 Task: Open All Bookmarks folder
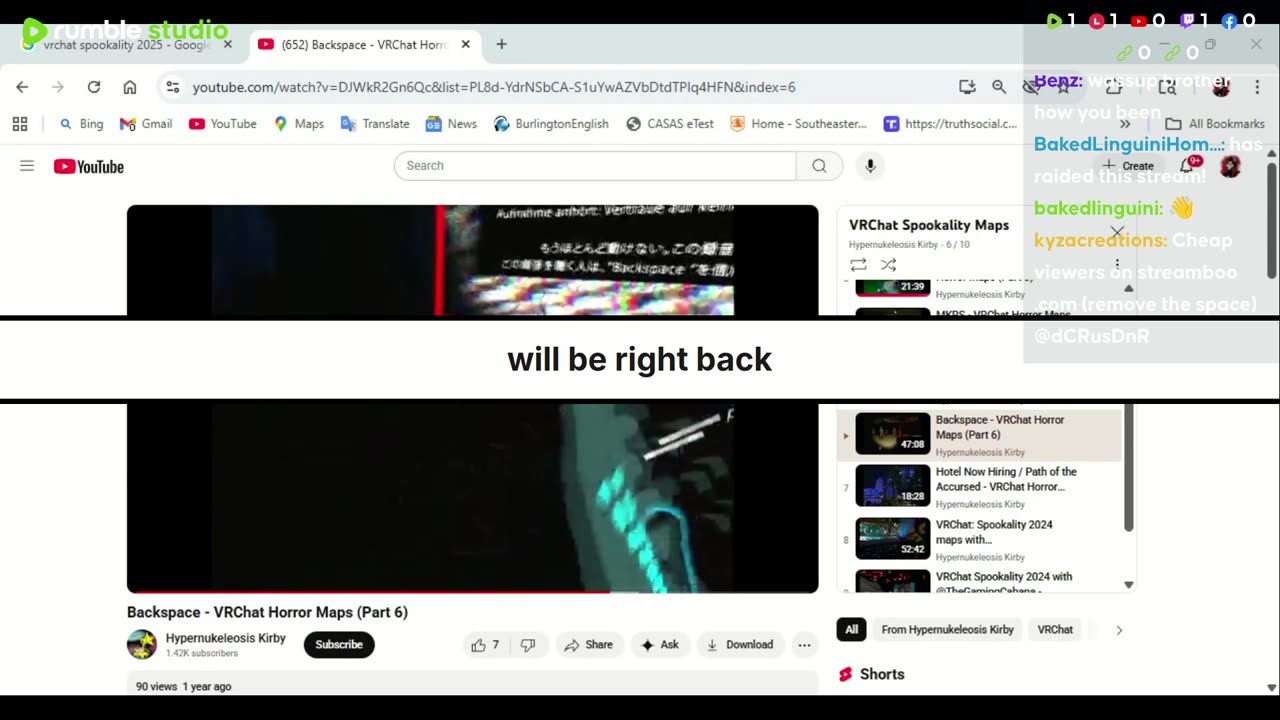coord(1215,124)
